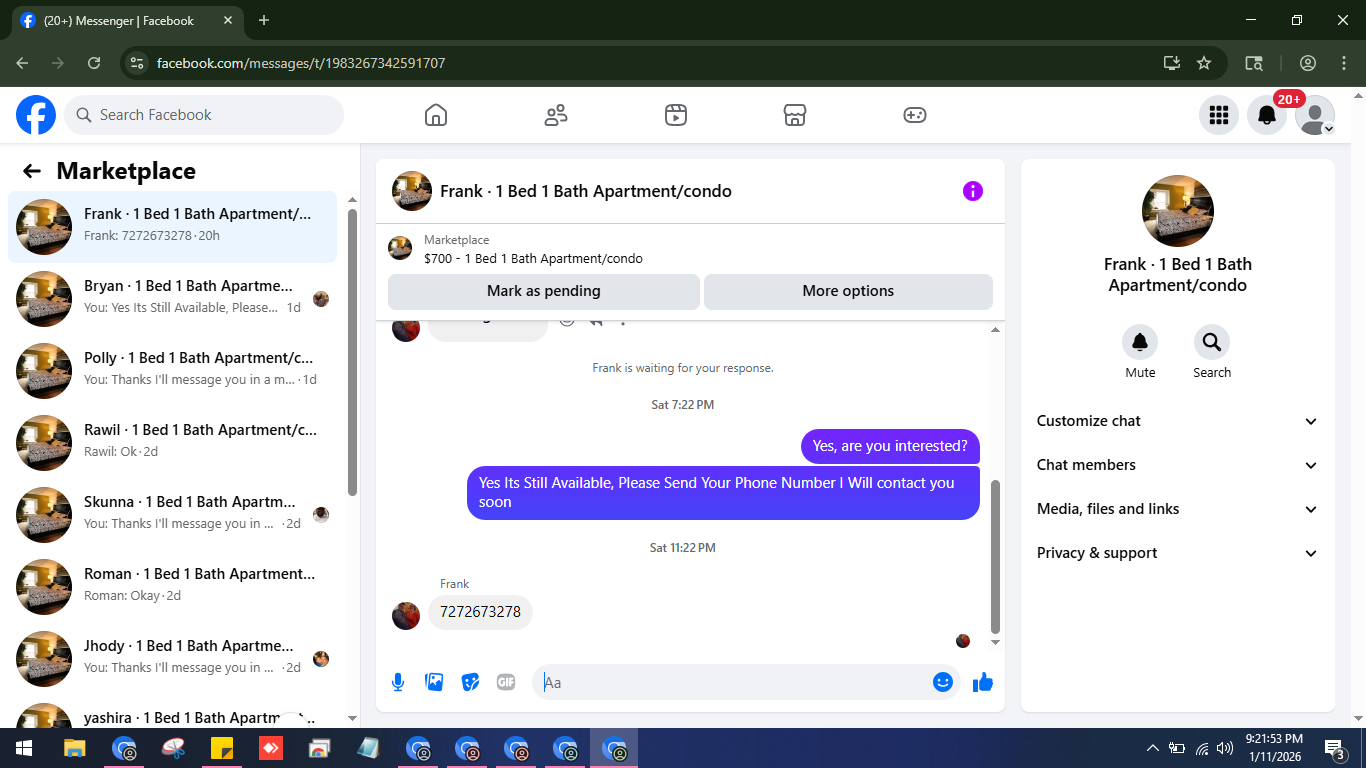Open the Video tab icon
The image size is (1366, 768).
676,115
